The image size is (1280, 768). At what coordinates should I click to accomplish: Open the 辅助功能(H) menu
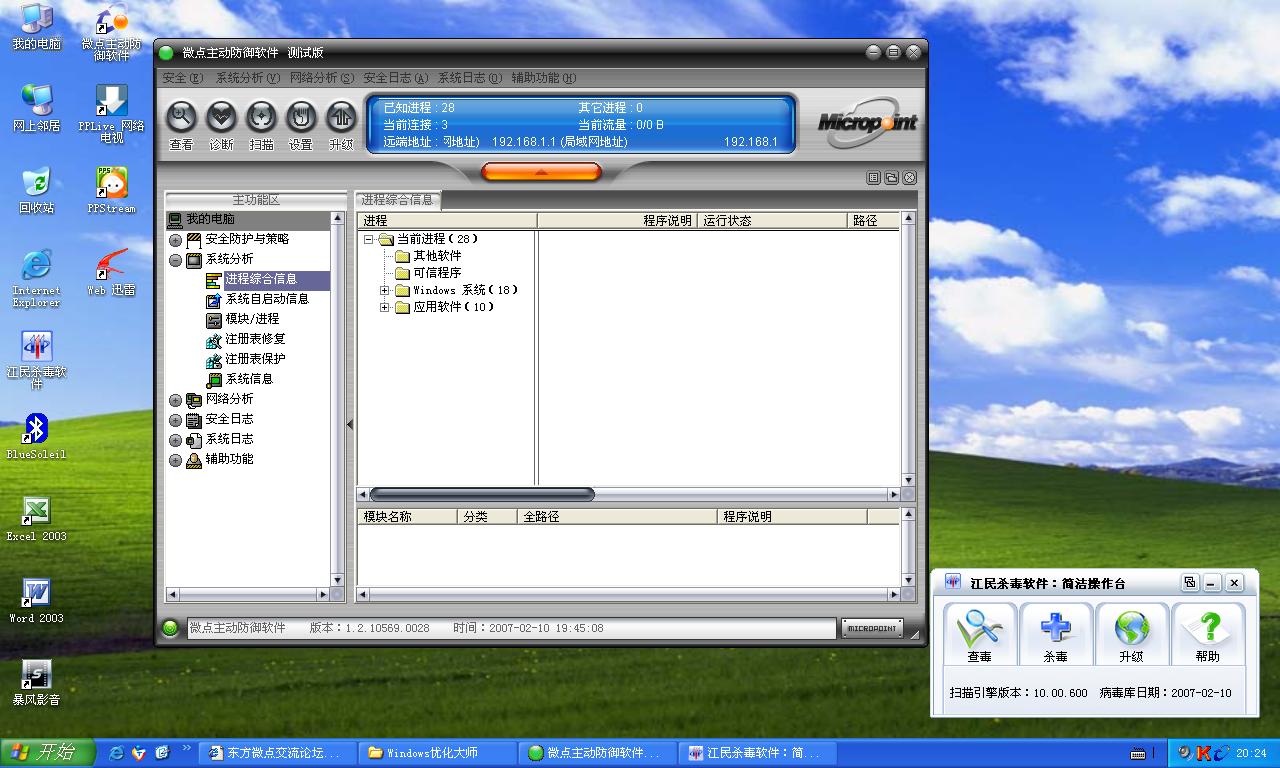[543, 78]
